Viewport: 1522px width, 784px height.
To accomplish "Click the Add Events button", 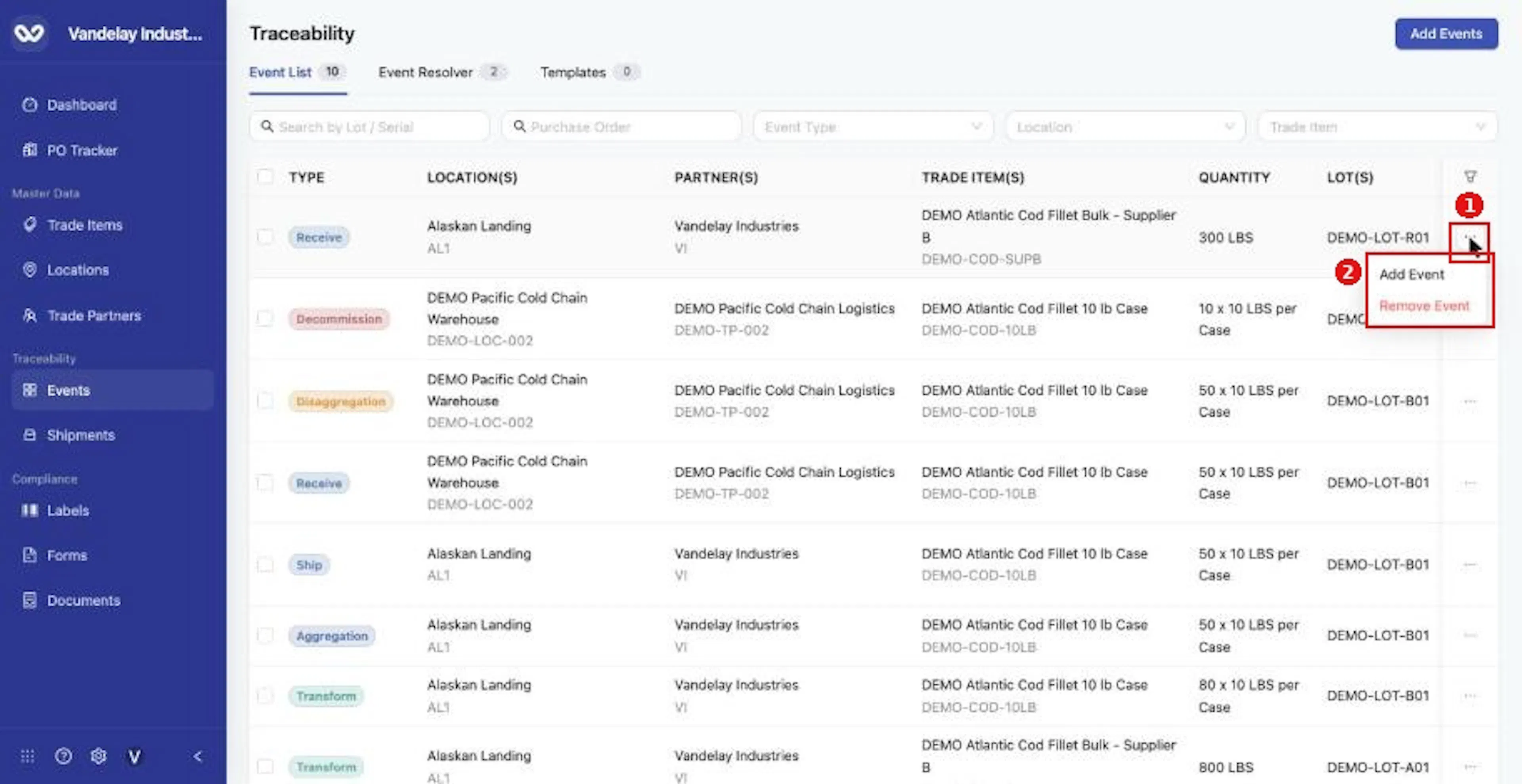I will 1446,34.
